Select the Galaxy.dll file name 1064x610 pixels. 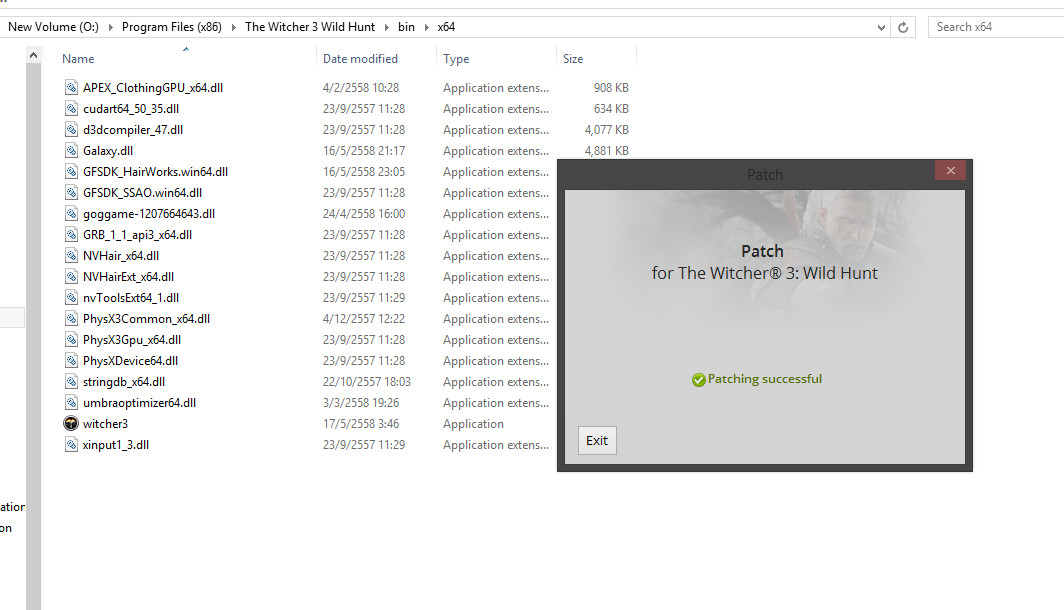coord(108,151)
